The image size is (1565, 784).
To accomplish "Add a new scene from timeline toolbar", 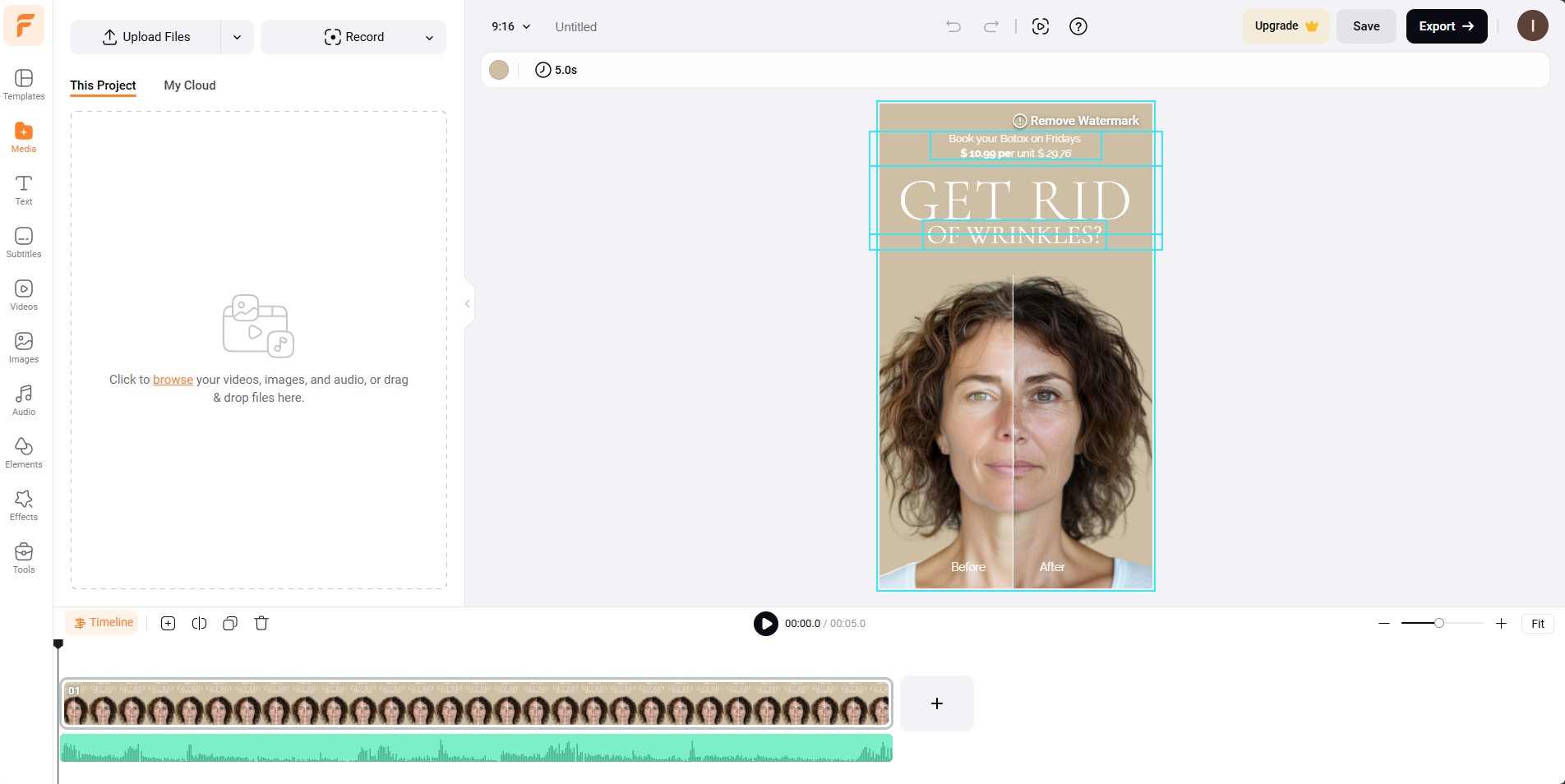I will click(x=168, y=623).
